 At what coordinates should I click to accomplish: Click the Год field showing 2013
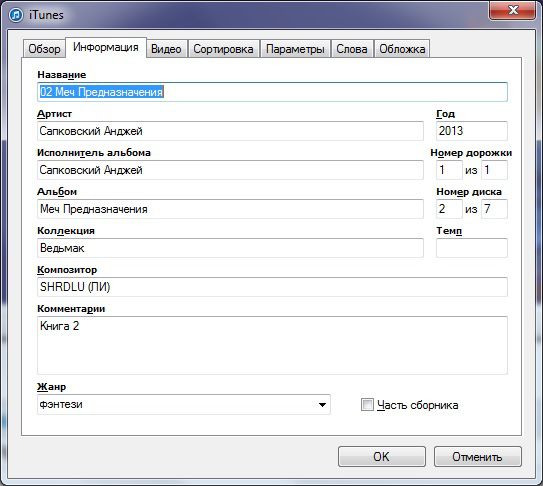click(472, 131)
